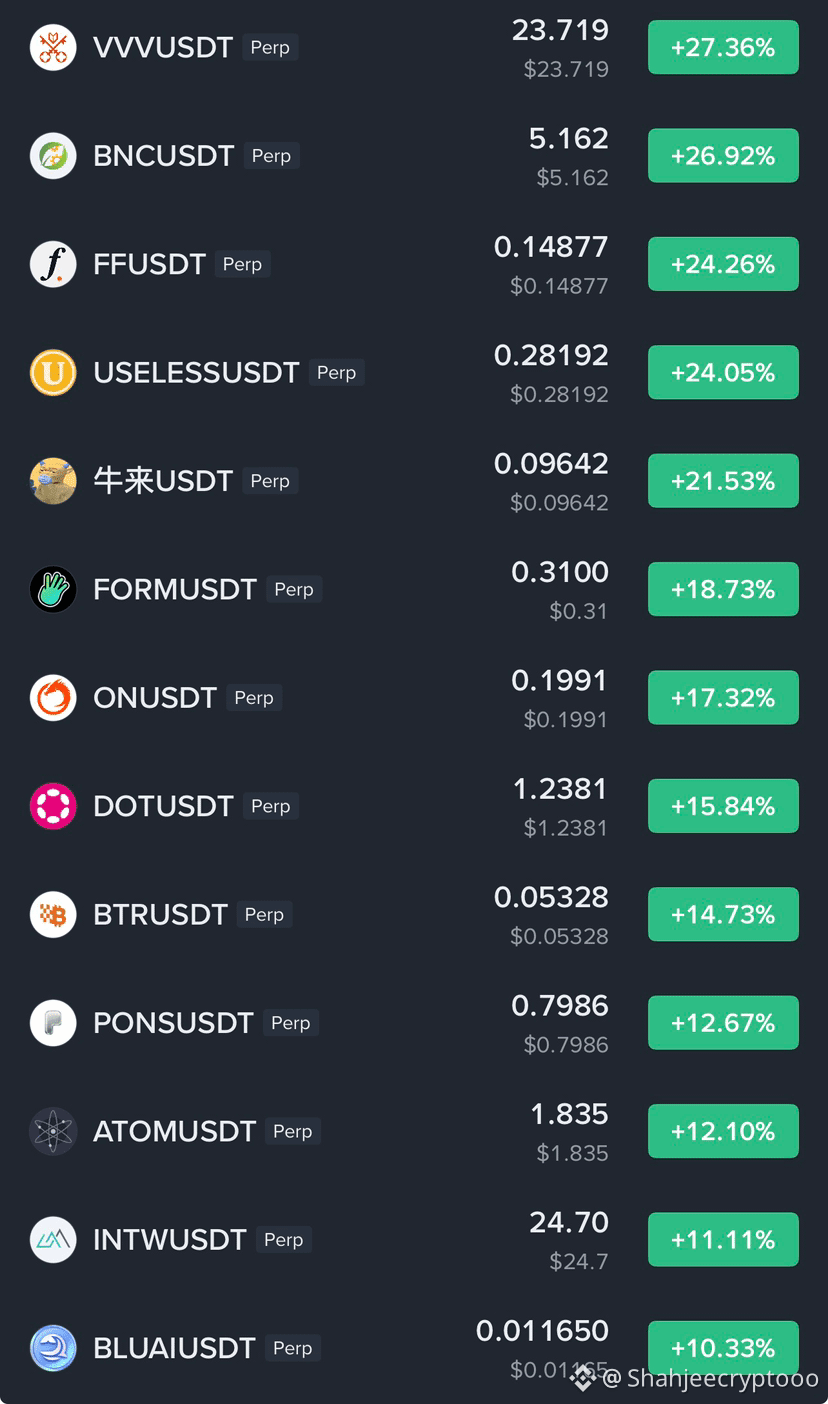The height and width of the screenshot is (1404, 828).
Task: Click the Perp tag beside INTWUSDT
Action: pyautogui.click(x=284, y=1239)
